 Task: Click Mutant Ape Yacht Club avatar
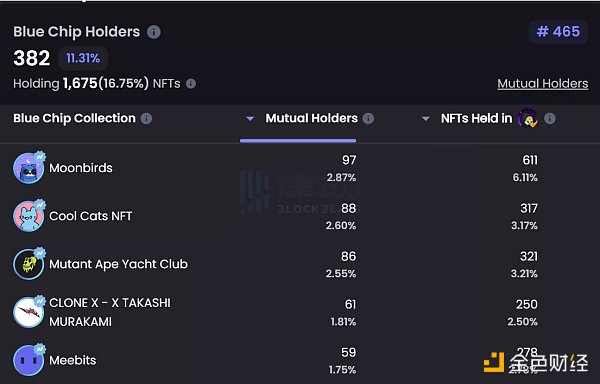click(29, 264)
